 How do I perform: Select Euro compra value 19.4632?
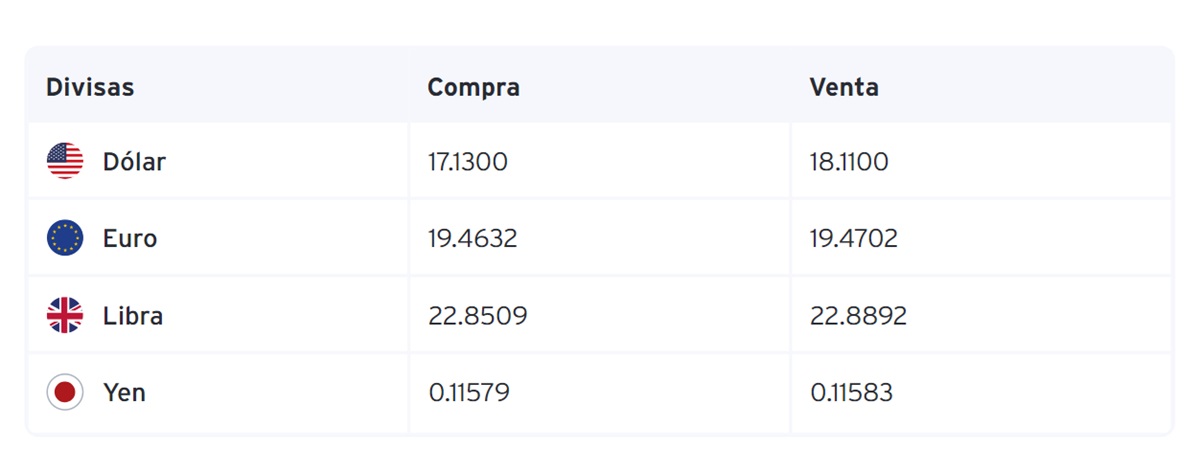(473, 239)
